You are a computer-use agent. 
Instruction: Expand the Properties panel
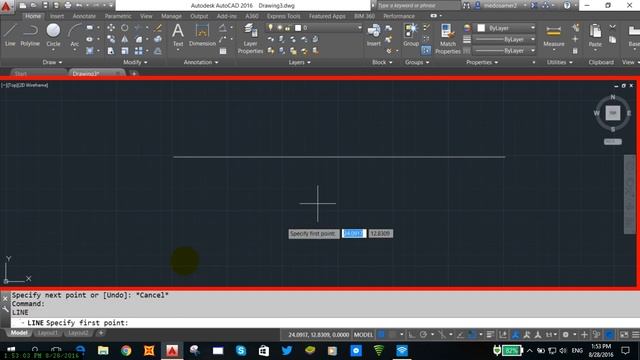482,62
